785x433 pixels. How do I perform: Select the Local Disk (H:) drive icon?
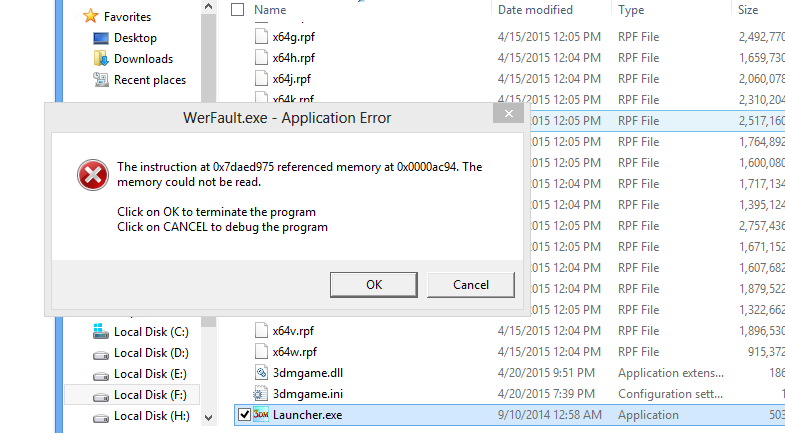point(101,417)
